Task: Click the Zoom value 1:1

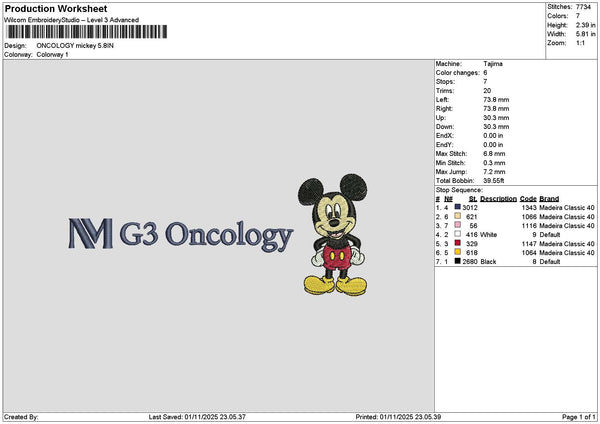Action: point(580,43)
